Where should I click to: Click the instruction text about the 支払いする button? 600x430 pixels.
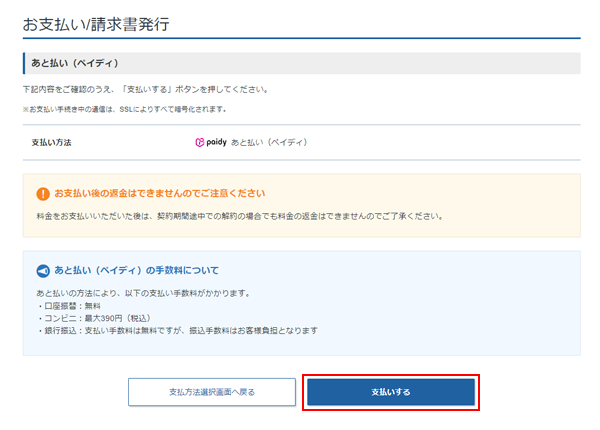[x=158, y=90]
